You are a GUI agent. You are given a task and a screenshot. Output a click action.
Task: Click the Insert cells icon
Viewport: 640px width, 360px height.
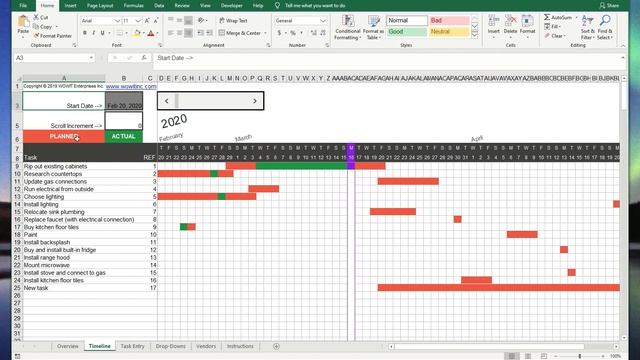click(x=493, y=21)
